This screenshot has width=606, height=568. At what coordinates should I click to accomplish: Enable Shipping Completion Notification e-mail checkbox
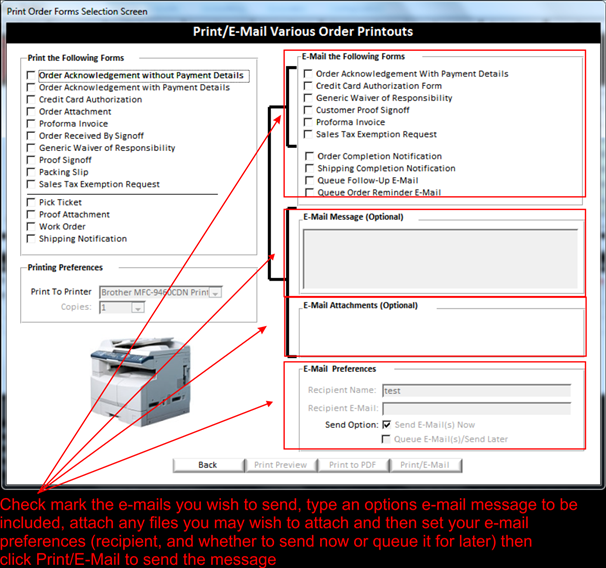click(309, 169)
